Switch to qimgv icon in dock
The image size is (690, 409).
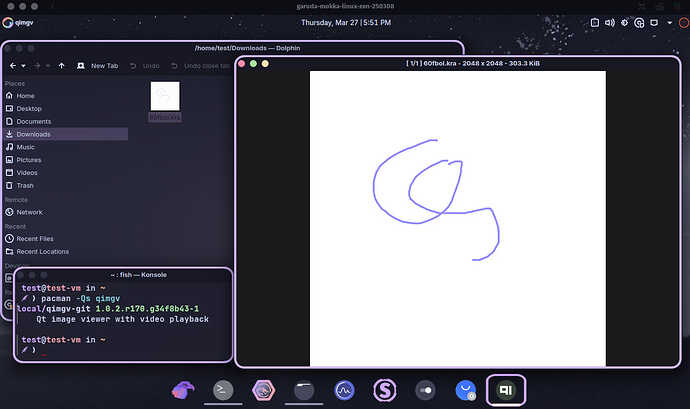coord(506,390)
